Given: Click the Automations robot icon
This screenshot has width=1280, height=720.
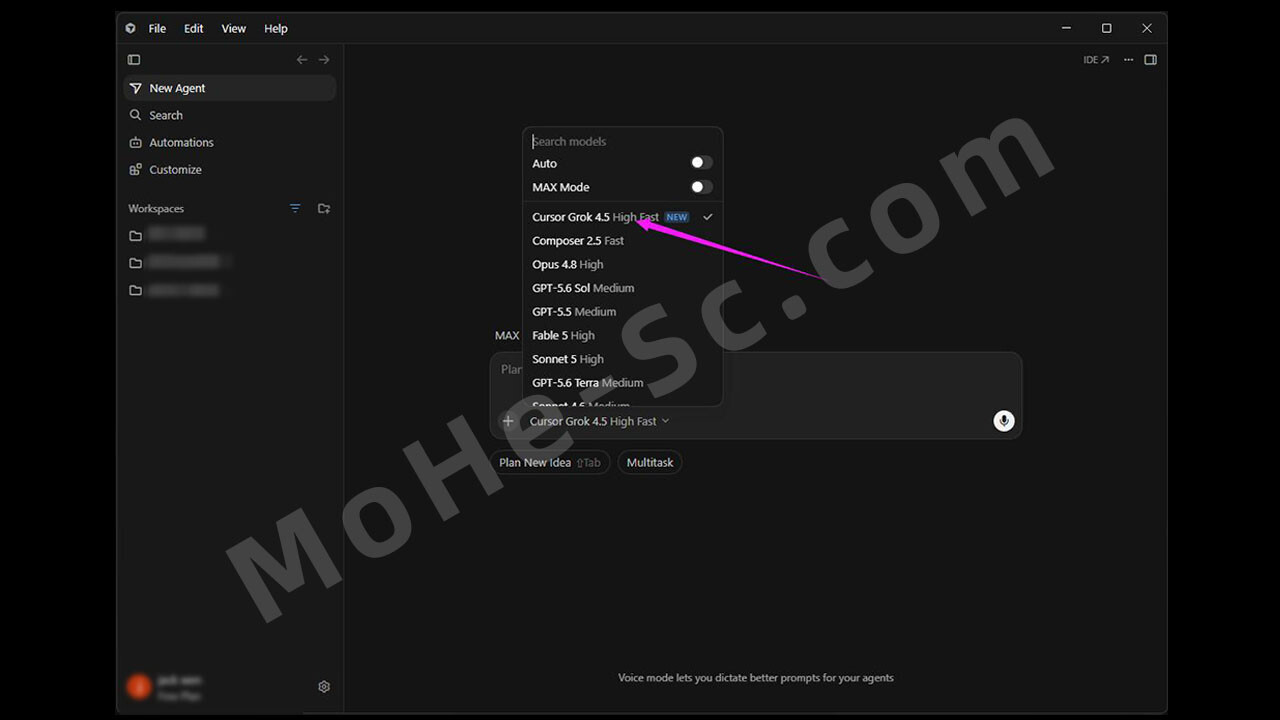Looking at the screenshot, I should [136, 142].
